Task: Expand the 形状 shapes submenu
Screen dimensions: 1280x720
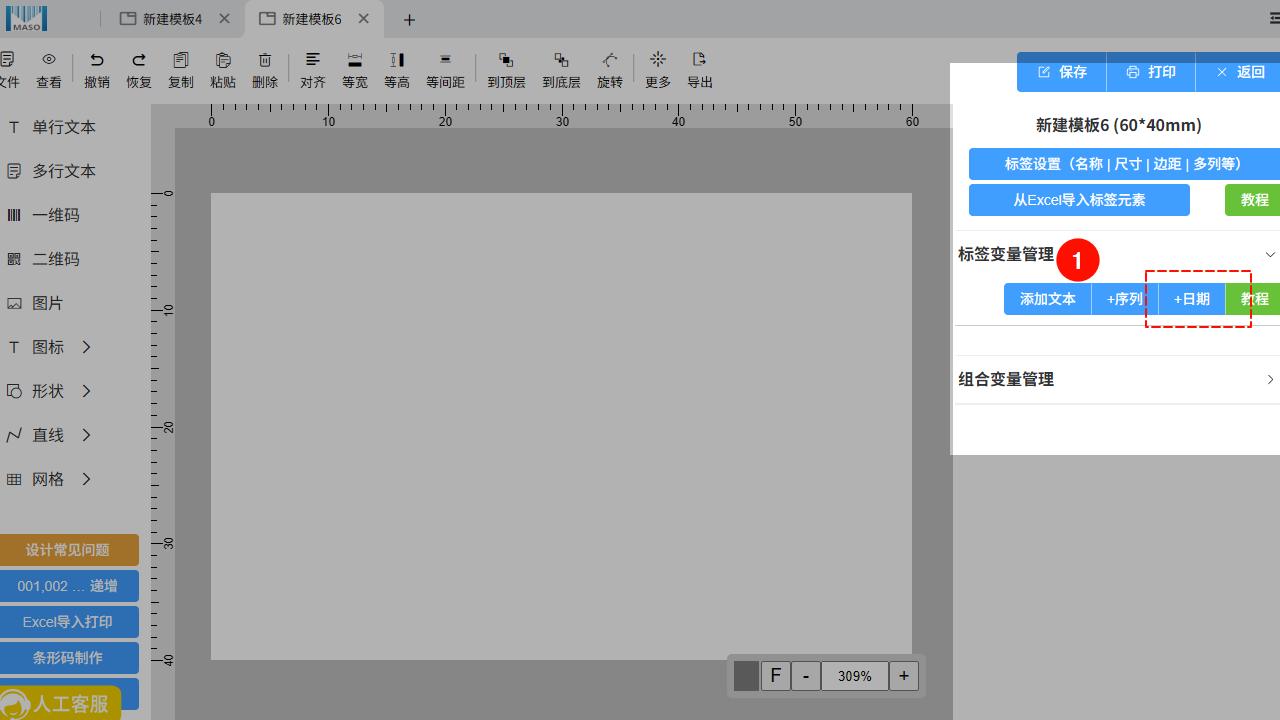Action: click(x=86, y=391)
